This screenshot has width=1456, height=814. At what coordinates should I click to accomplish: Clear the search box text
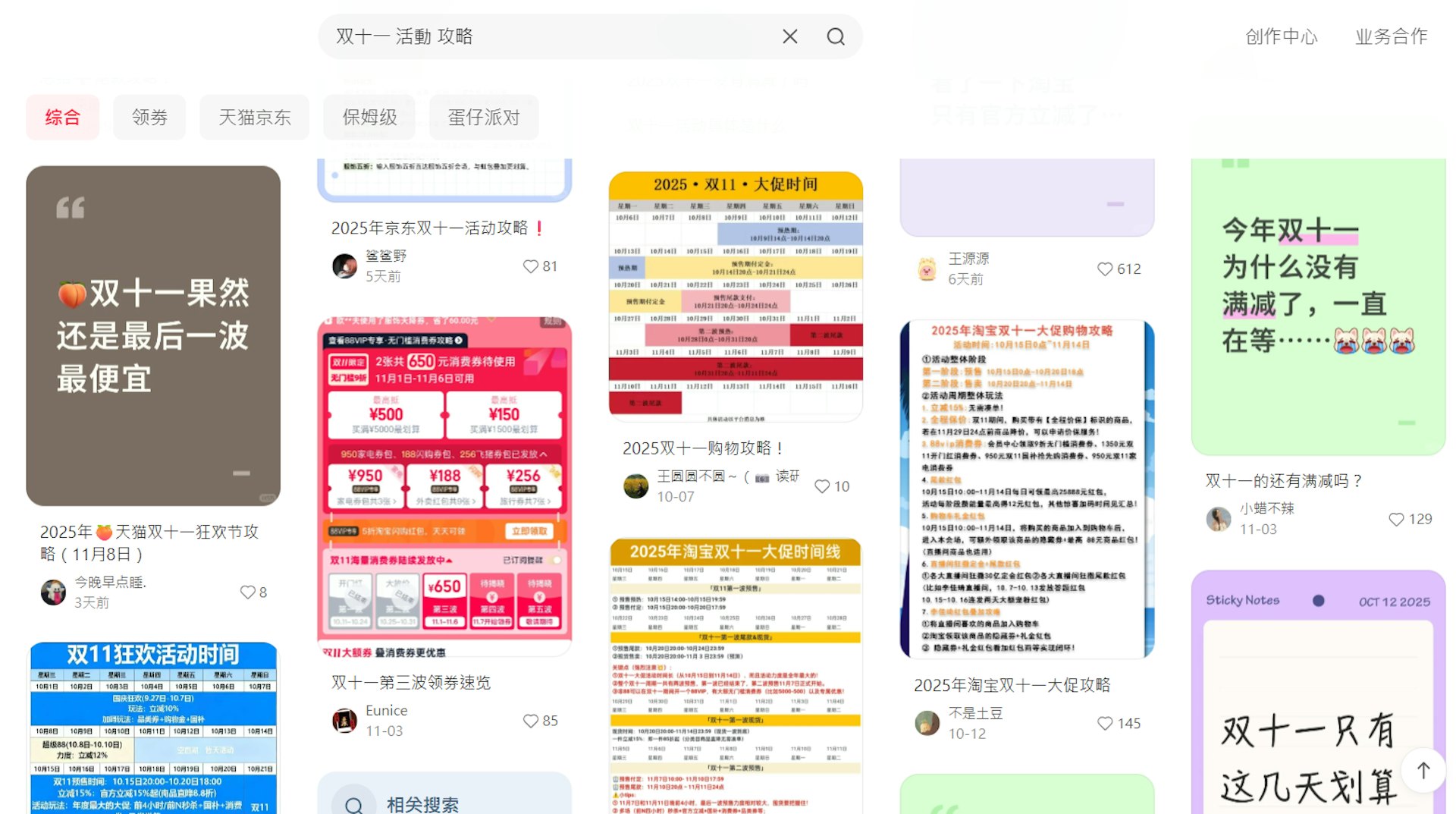789,36
